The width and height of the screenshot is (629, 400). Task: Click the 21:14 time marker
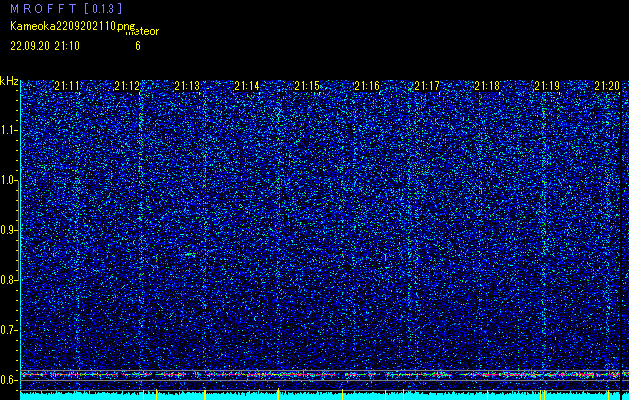pyautogui.click(x=247, y=86)
